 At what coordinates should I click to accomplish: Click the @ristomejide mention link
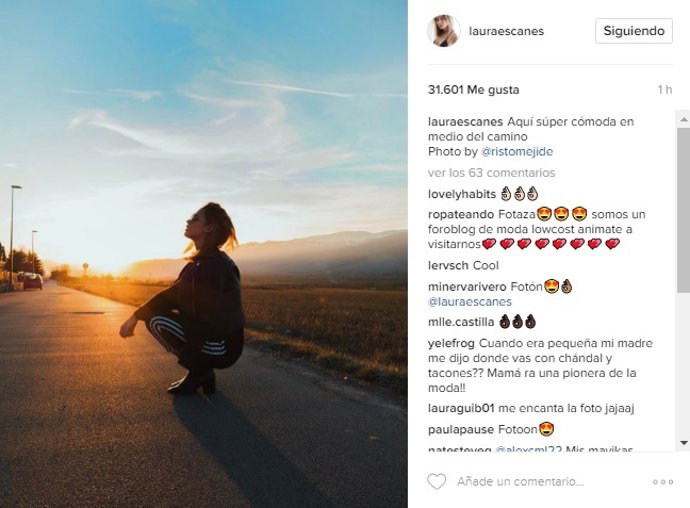(516, 152)
